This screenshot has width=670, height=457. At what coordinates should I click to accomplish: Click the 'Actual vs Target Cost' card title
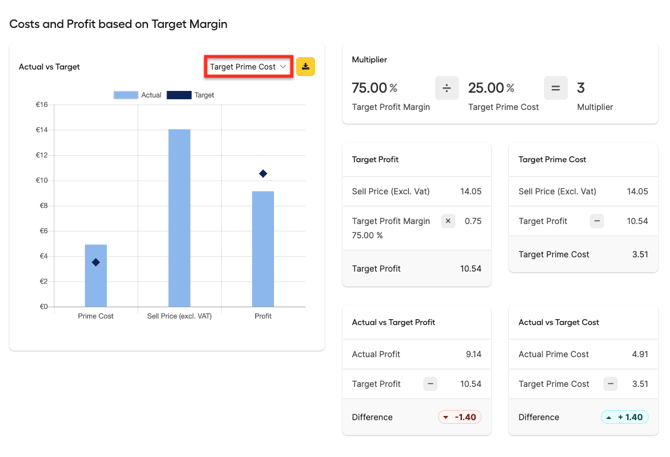coord(558,322)
